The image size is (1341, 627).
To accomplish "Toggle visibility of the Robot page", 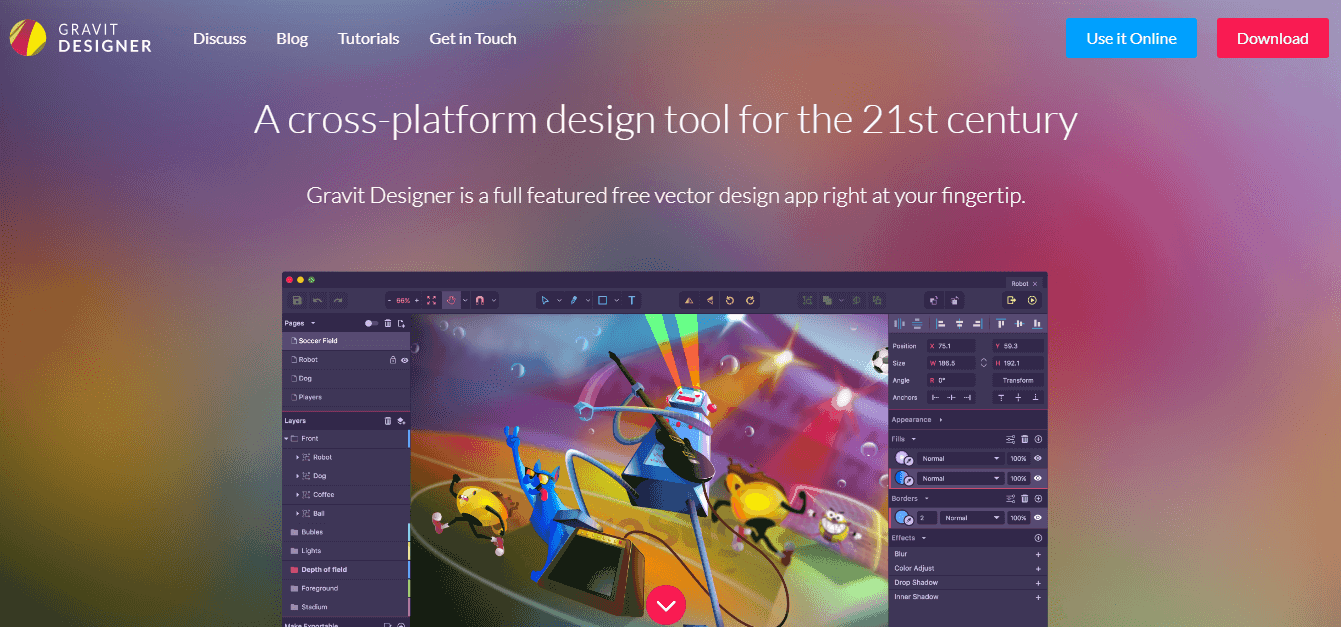I will [404, 360].
